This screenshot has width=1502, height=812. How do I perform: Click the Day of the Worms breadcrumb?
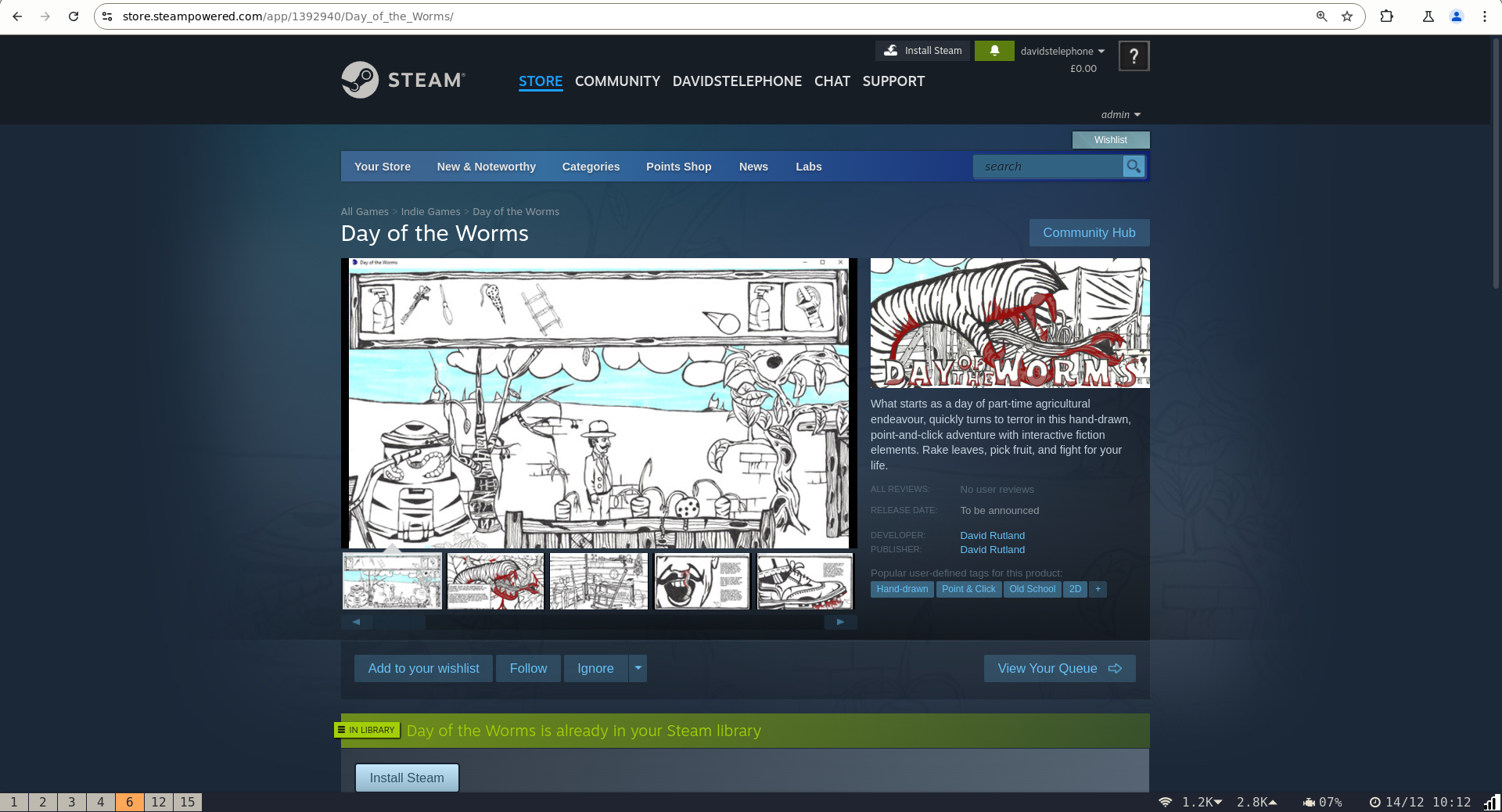coord(516,212)
